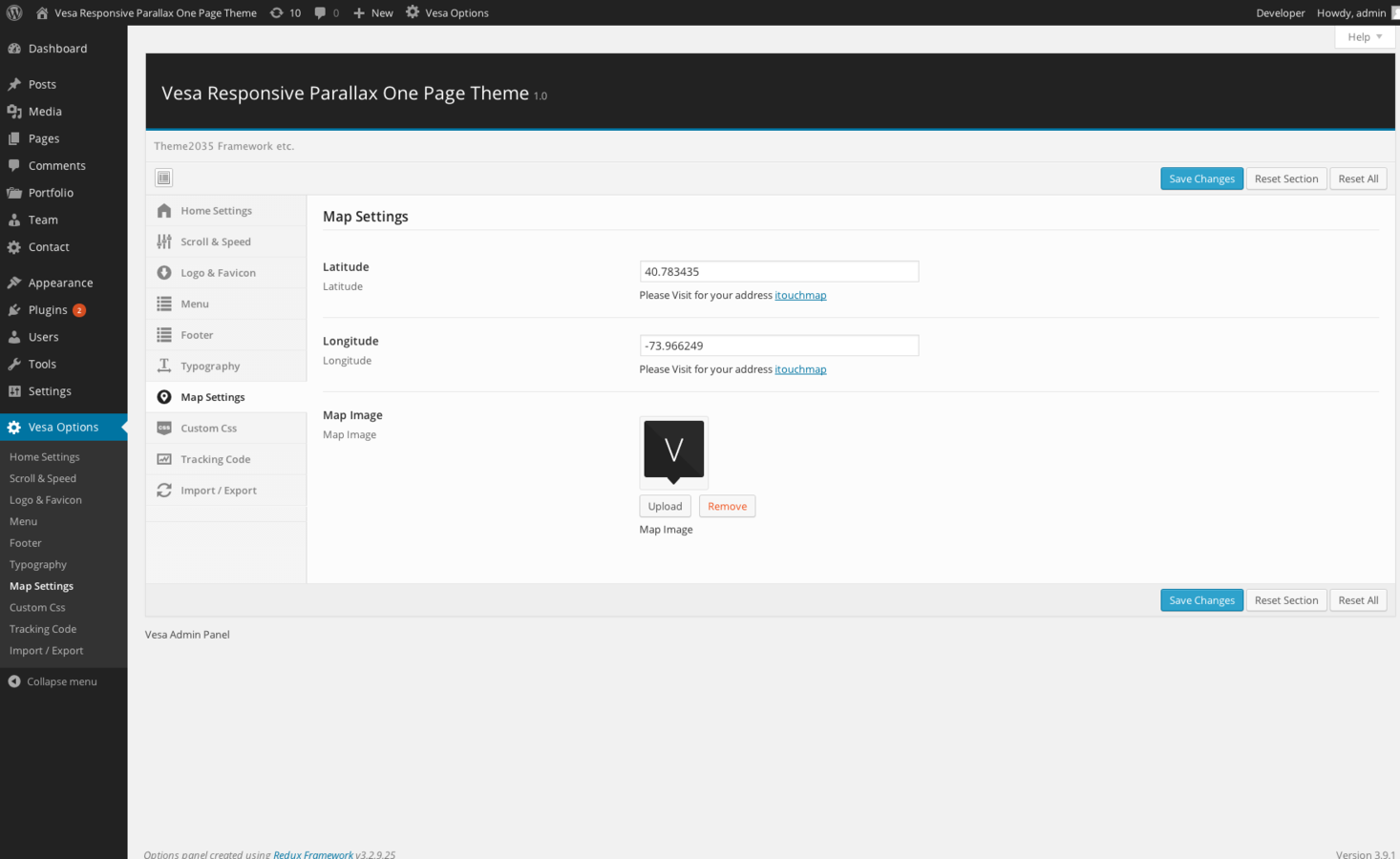This screenshot has height=859, width=1400.
Task: Click the Plugins plug icon
Action: [x=14, y=310]
